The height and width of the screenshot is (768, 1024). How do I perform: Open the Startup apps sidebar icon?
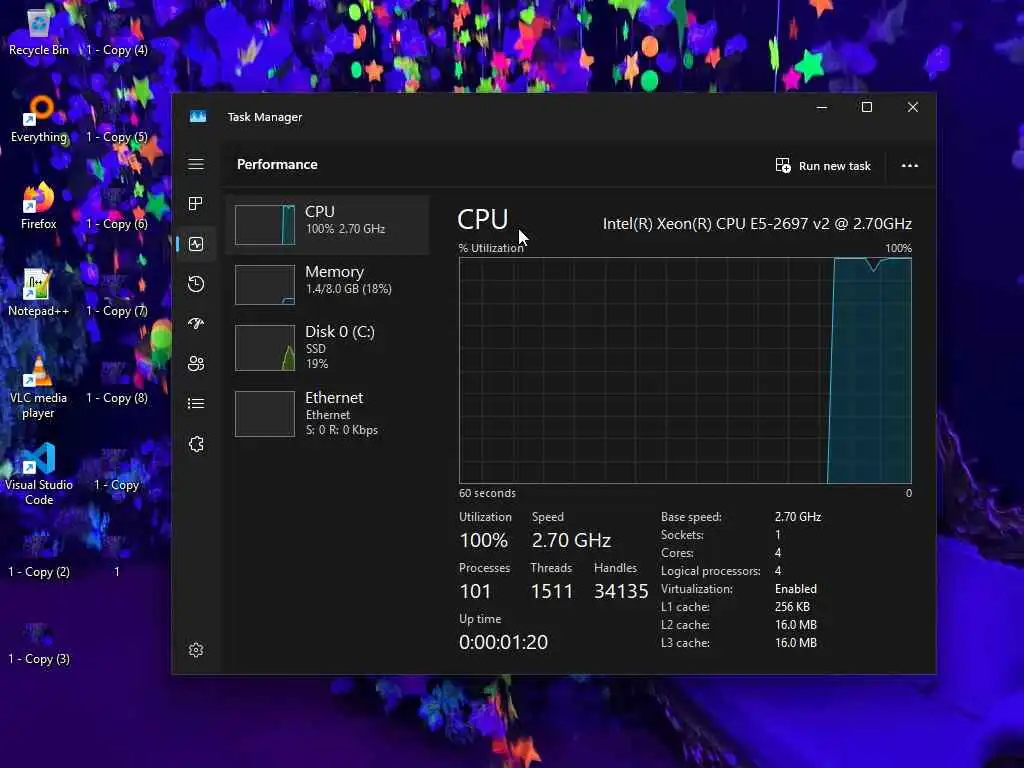[x=196, y=324]
